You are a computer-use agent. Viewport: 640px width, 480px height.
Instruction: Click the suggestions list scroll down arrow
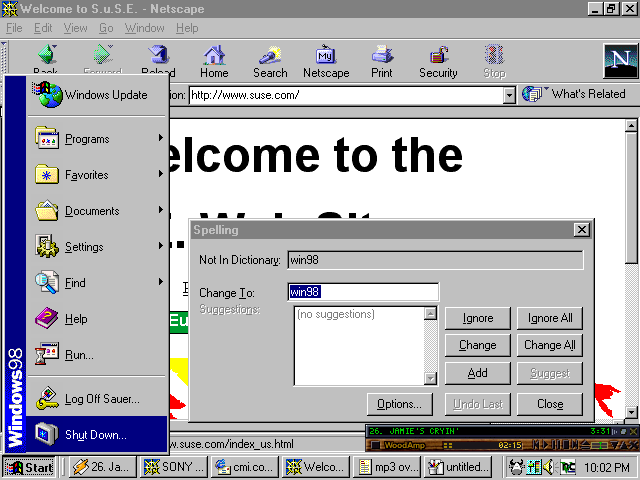(430, 378)
